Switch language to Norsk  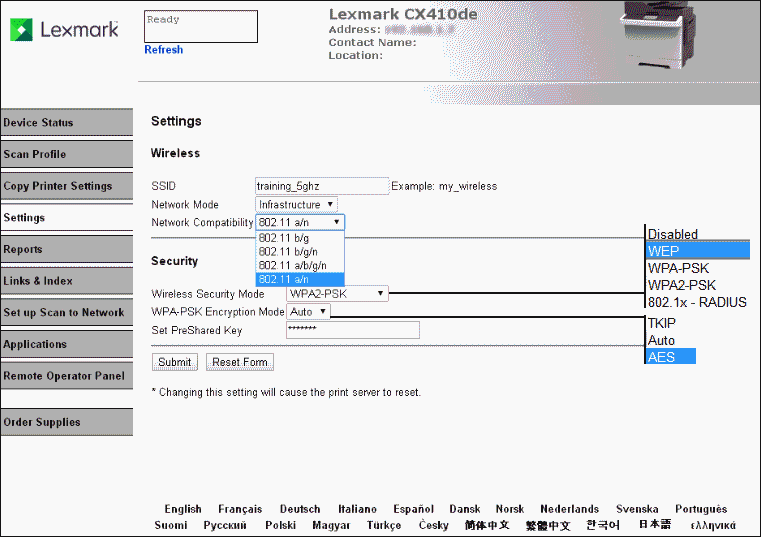point(510,509)
